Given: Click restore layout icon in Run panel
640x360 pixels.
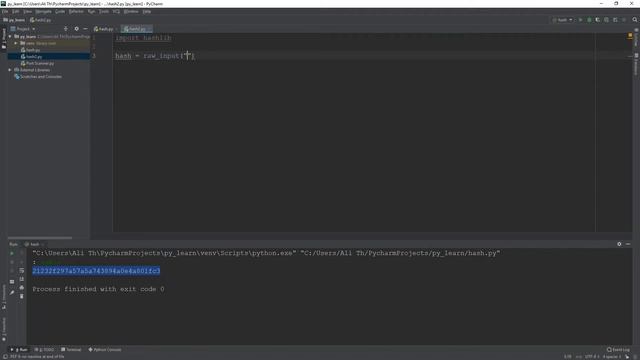Looking at the screenshot, I should [12, 282].
